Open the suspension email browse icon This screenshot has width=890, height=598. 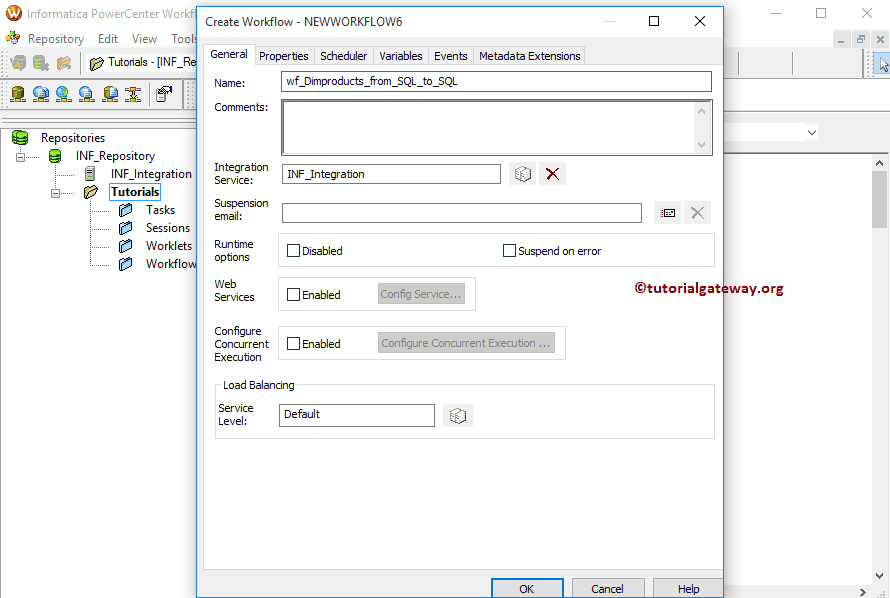click(668, 213)
